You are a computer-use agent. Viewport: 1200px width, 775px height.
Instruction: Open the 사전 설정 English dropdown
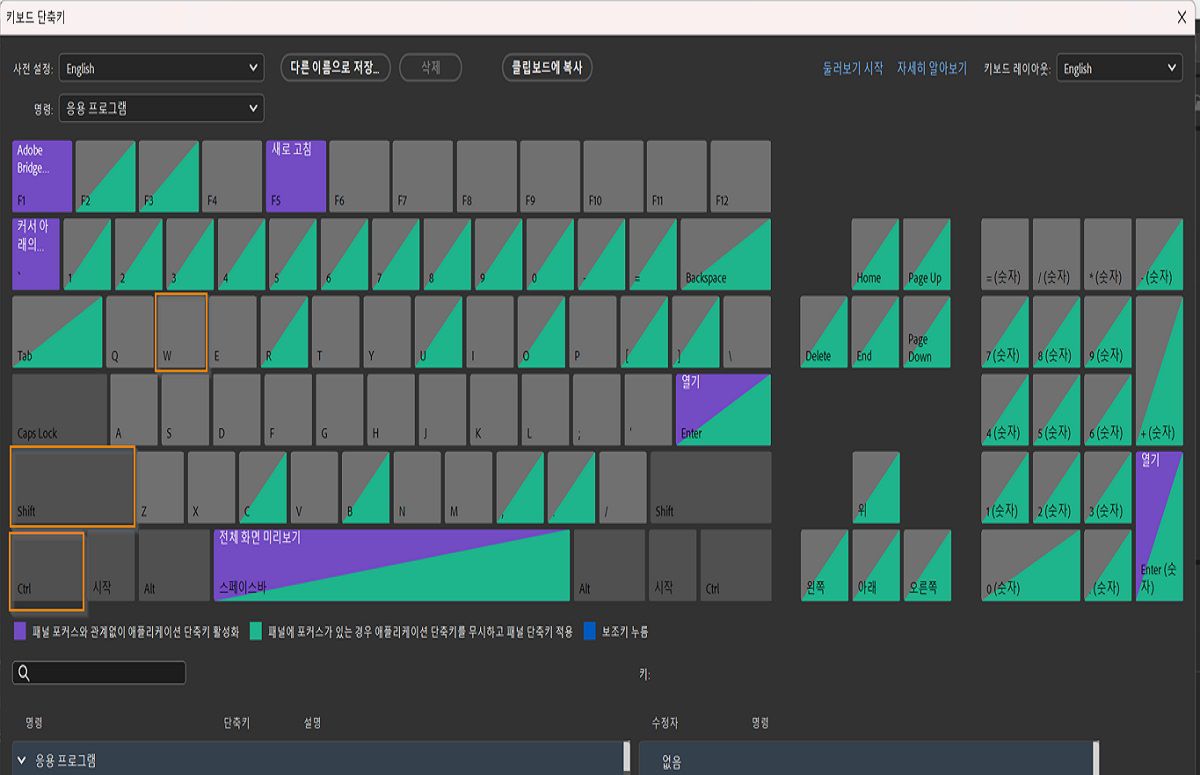pyautogui.click(x=161, y=68)
